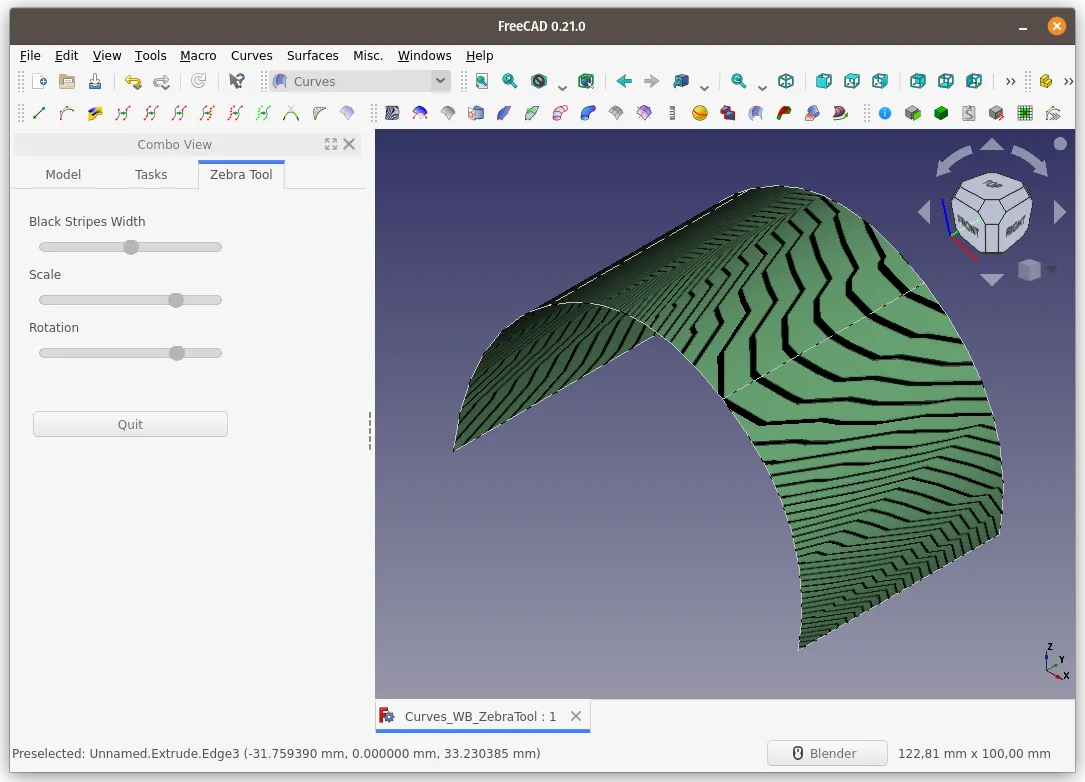
Task: Click the clipboard S icon
Action: tap(969, 113)
